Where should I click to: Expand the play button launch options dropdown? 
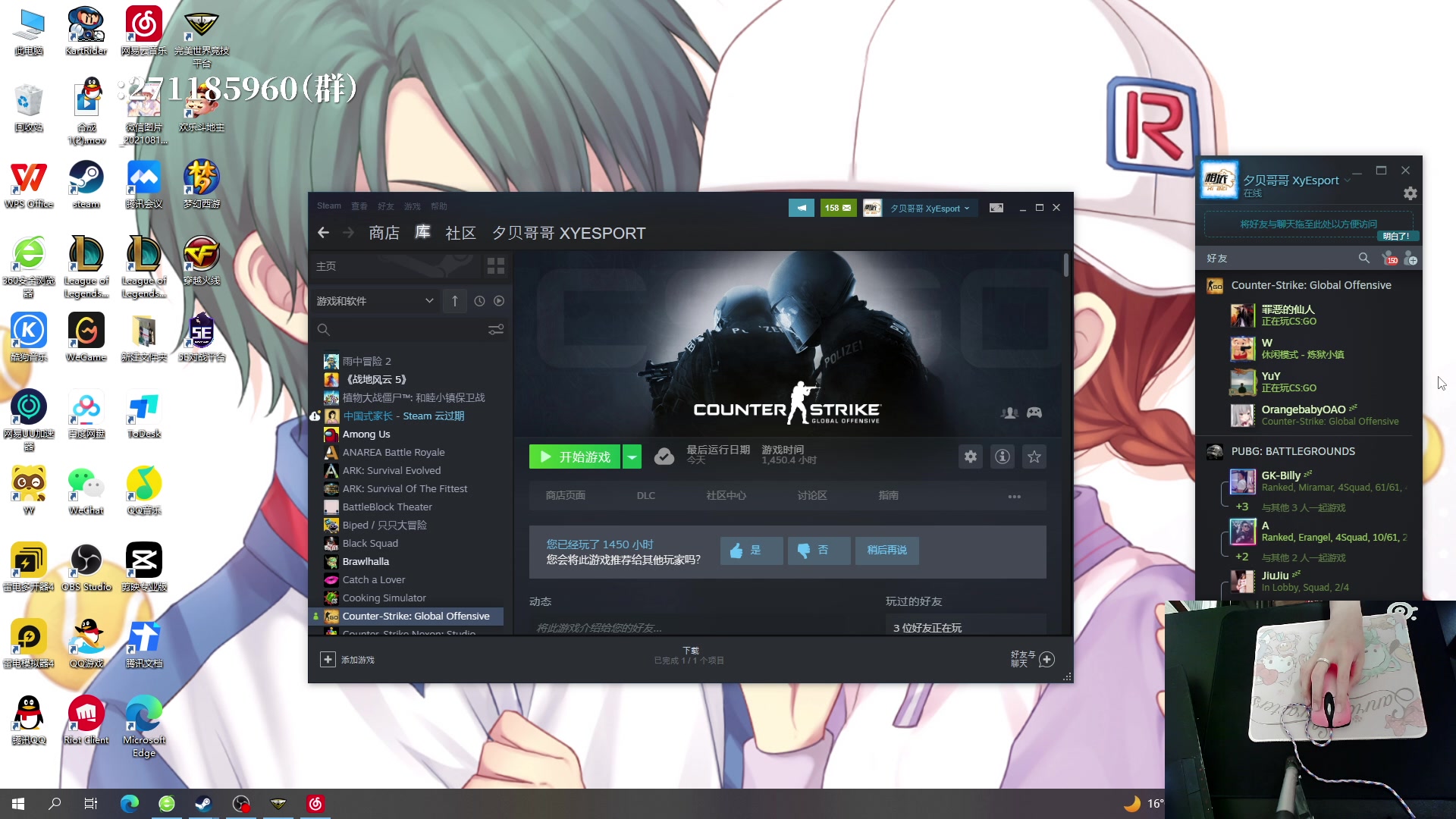tap(632, 457)
